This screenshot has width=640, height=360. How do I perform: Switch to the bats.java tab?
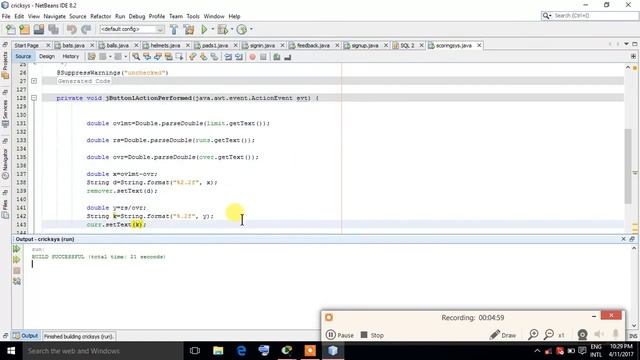coord(73,45)
